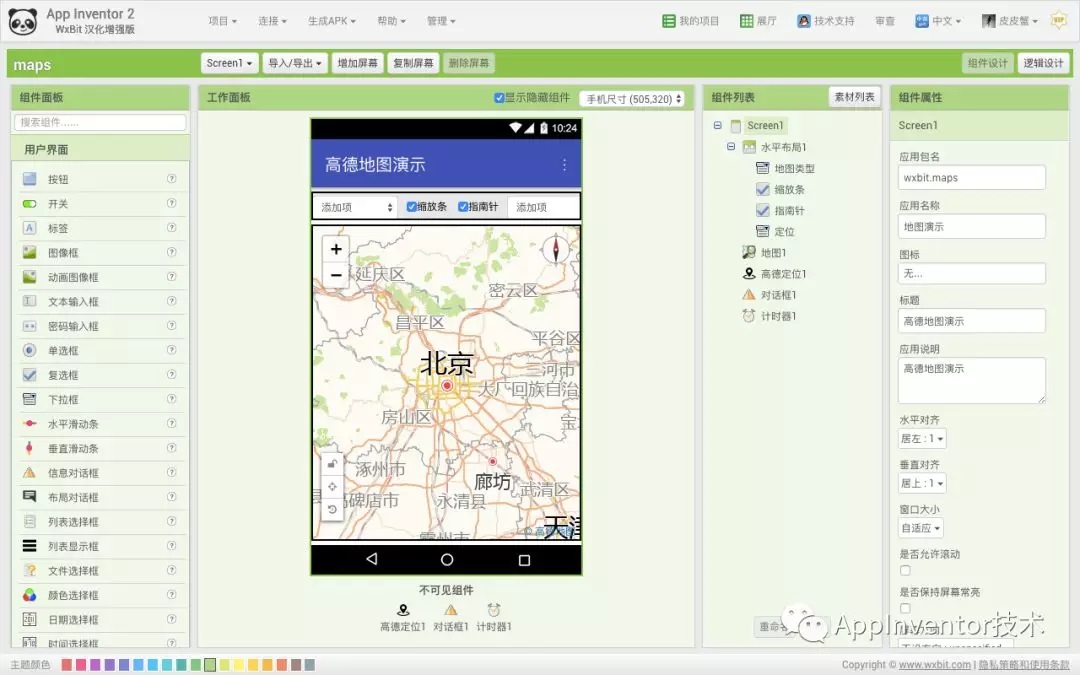The width and height of the screenshot is (1080, 675).
Task: Select the 对话框1 non-visible component icon
Action: coord(450,610)
